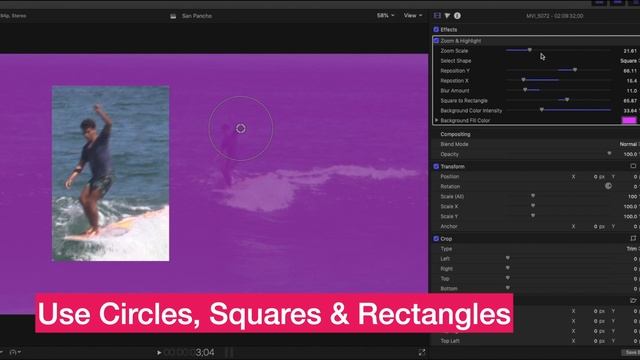Click the Background Color Intensity slider handle
The height and width of the screenshot is (360, 640).
pos(542,110)
